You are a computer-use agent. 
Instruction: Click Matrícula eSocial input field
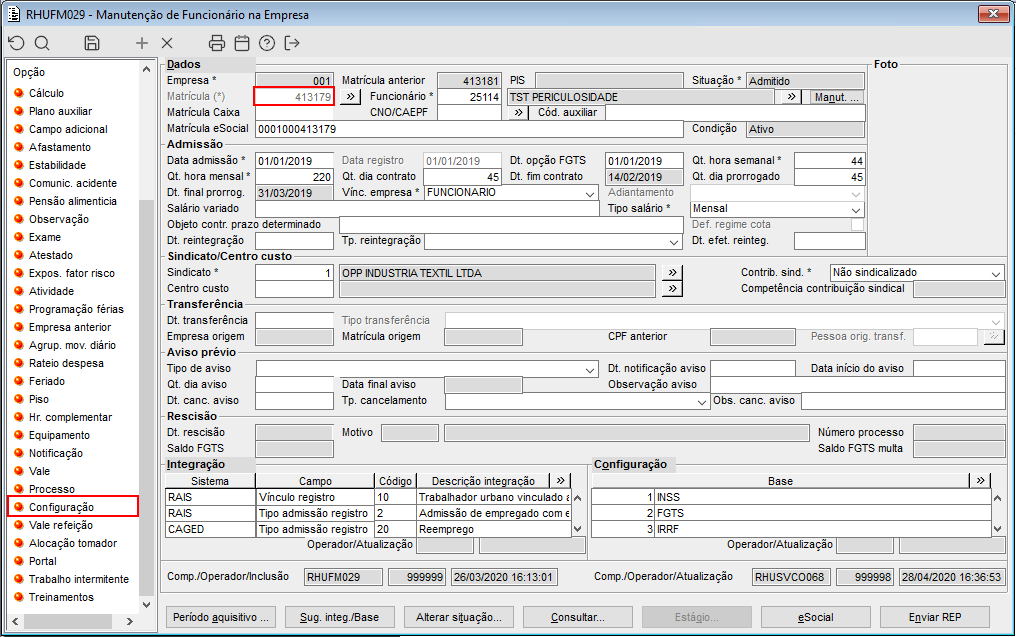469,129
